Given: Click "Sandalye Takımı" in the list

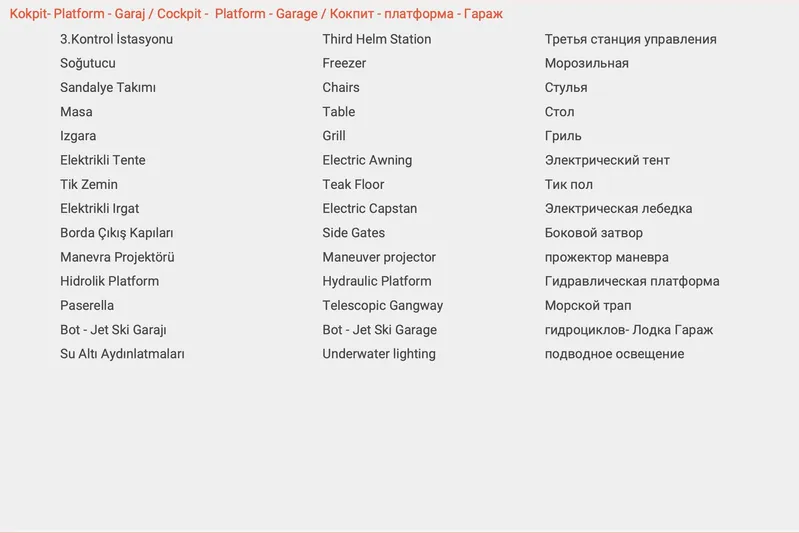Looking at the screenshot, I should (x=108, y=87).
